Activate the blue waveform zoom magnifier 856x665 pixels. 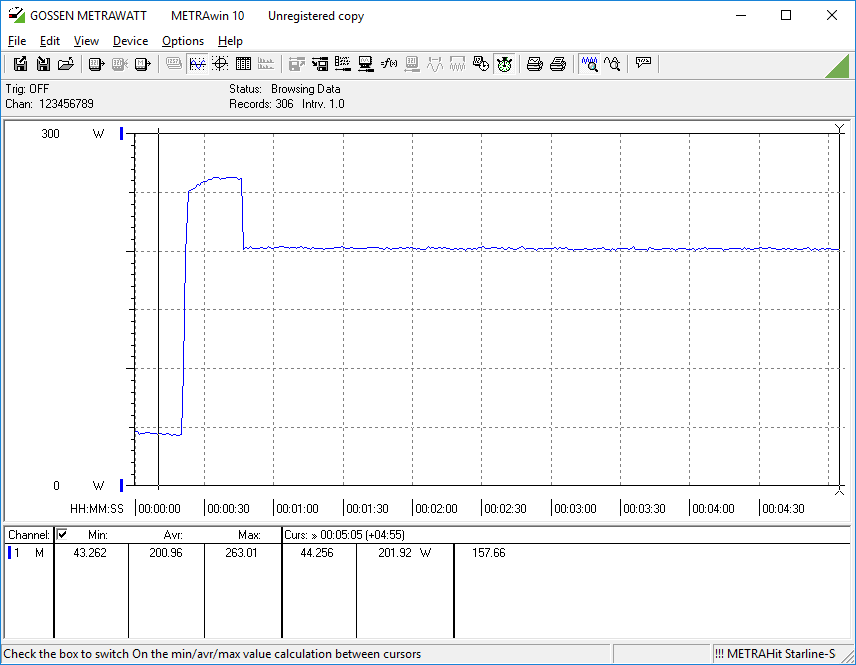[590, 64]
